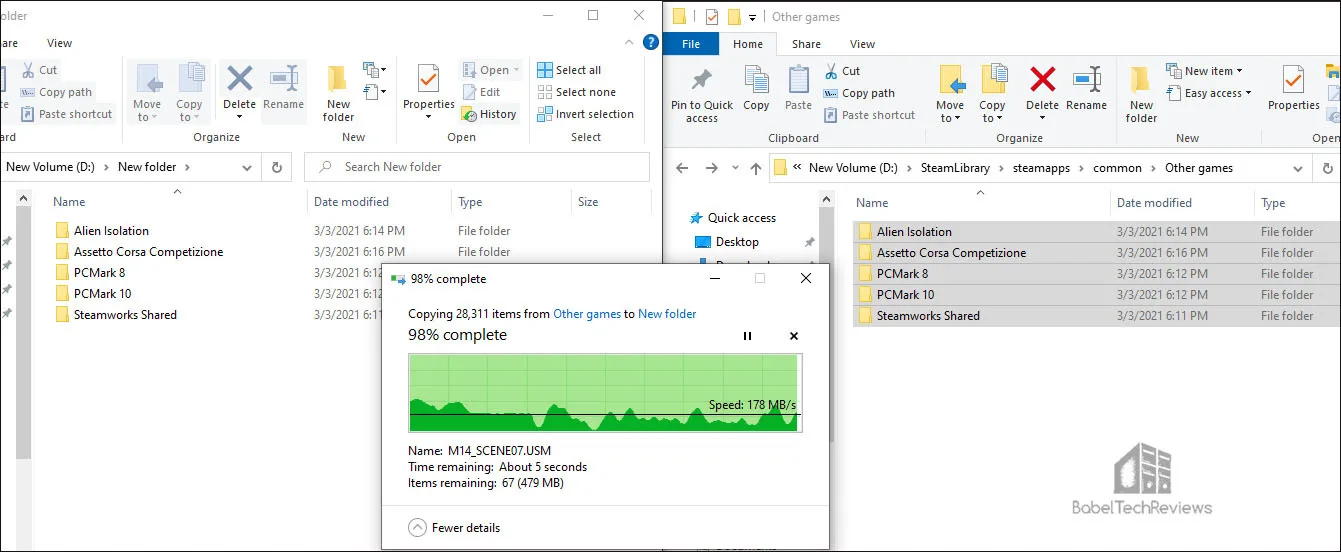Refresh the left window's folder view

pyautogui.click(x=277, y=167)
